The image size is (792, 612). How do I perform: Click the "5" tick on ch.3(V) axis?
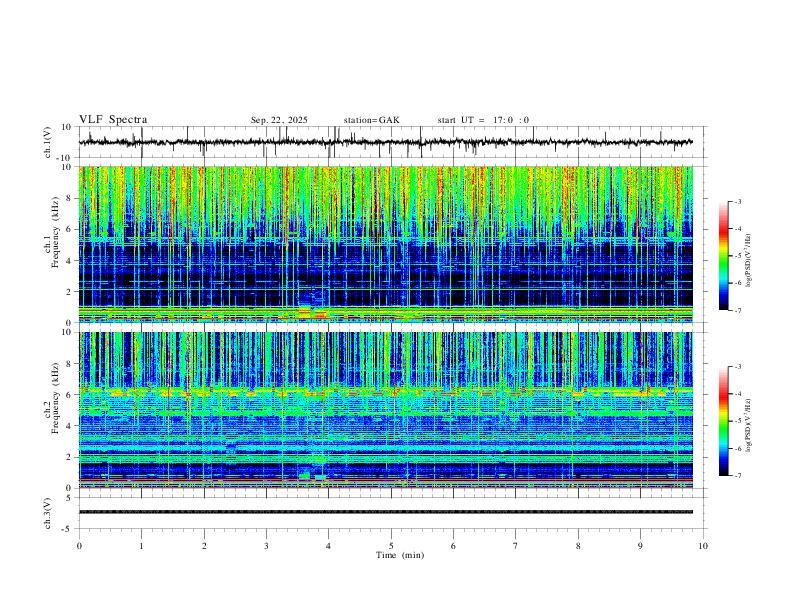69,498
